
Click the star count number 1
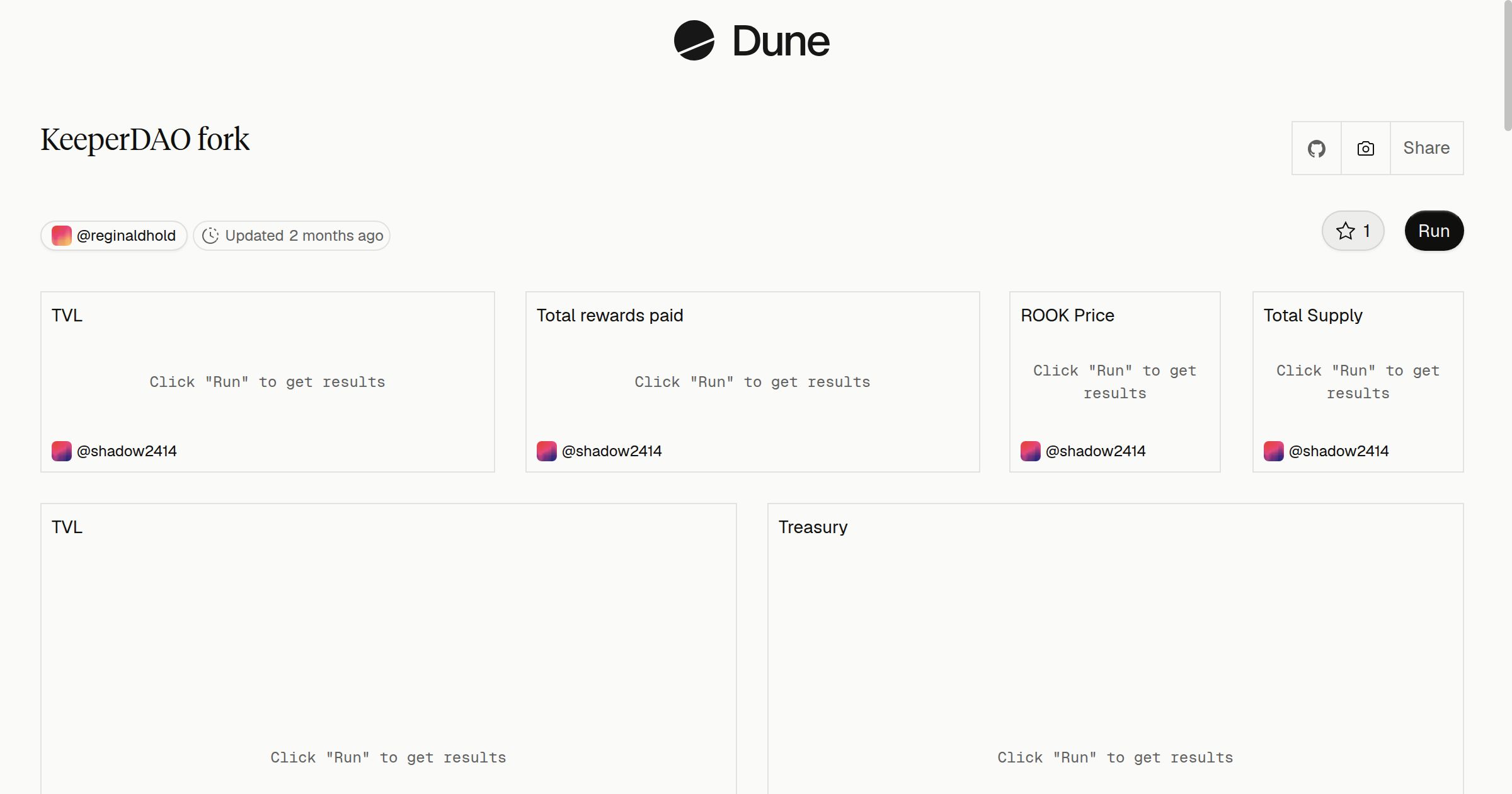click(x=1366, y=231)
